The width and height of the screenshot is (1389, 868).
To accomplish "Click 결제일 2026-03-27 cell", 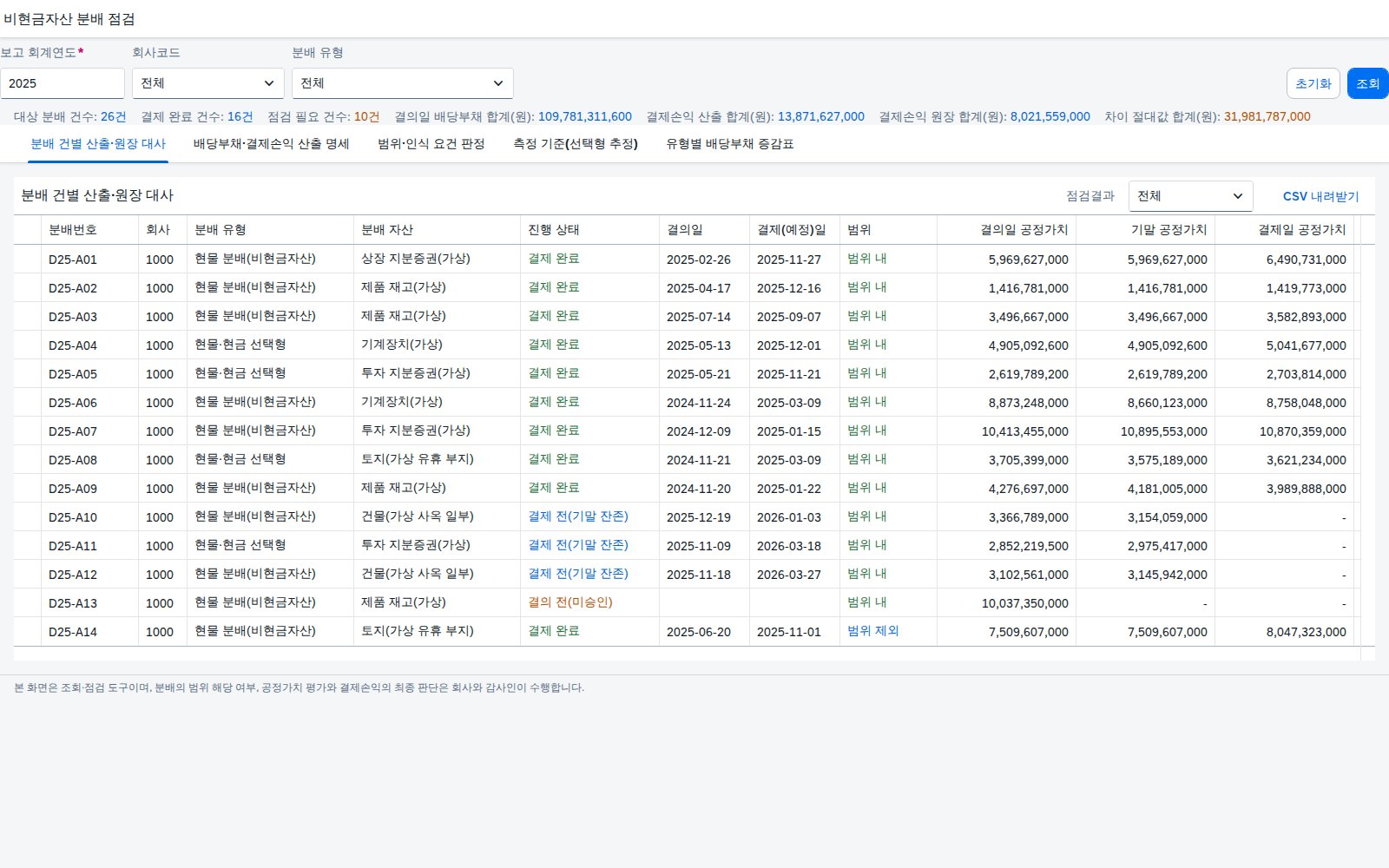I will click(789, 575).
